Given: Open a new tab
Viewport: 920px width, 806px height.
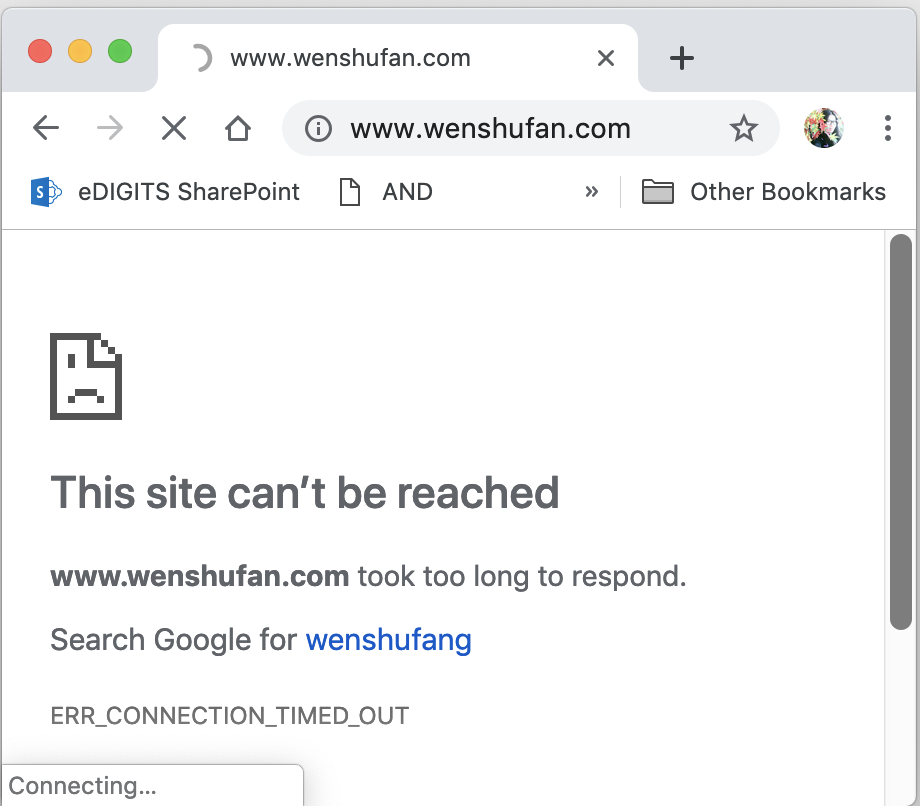Looking at the screenshot, I should click(x=681, y=58).
